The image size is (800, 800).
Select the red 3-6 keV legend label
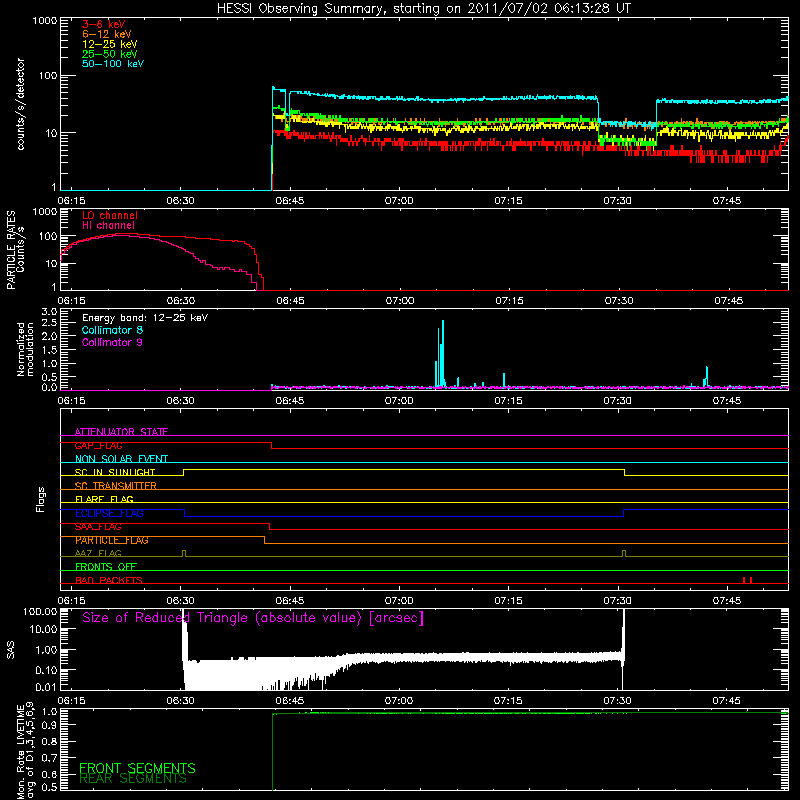(104, 24)
